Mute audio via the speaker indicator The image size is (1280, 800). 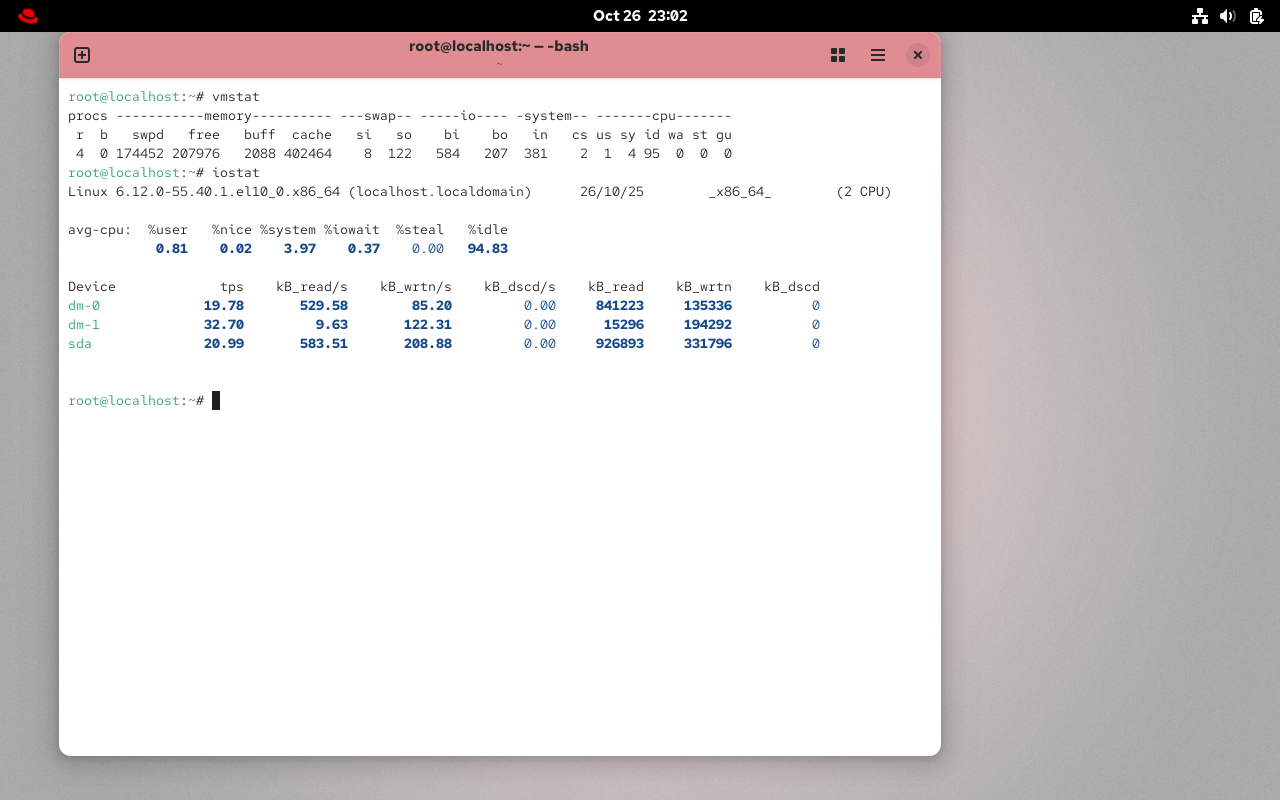(x=1227, y=15)
